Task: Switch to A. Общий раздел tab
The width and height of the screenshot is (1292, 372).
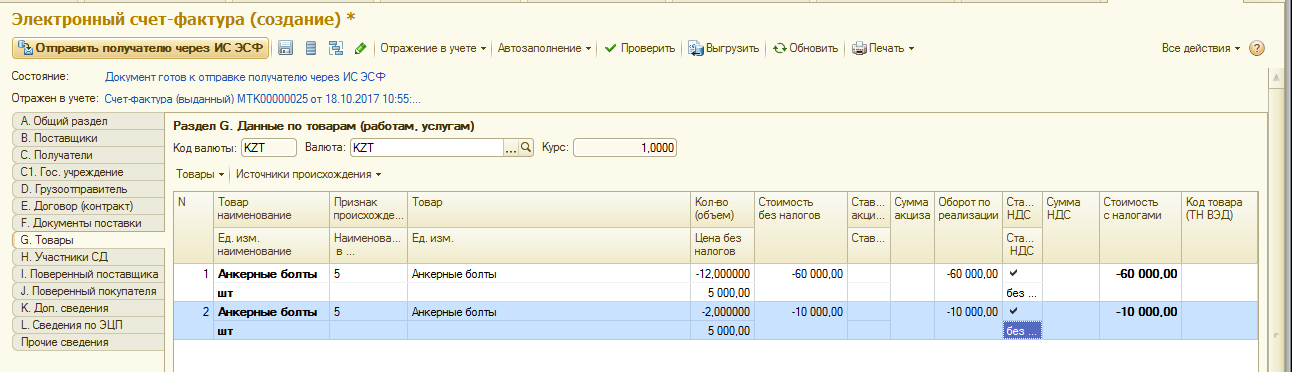Action: click(x=88, y=121)
